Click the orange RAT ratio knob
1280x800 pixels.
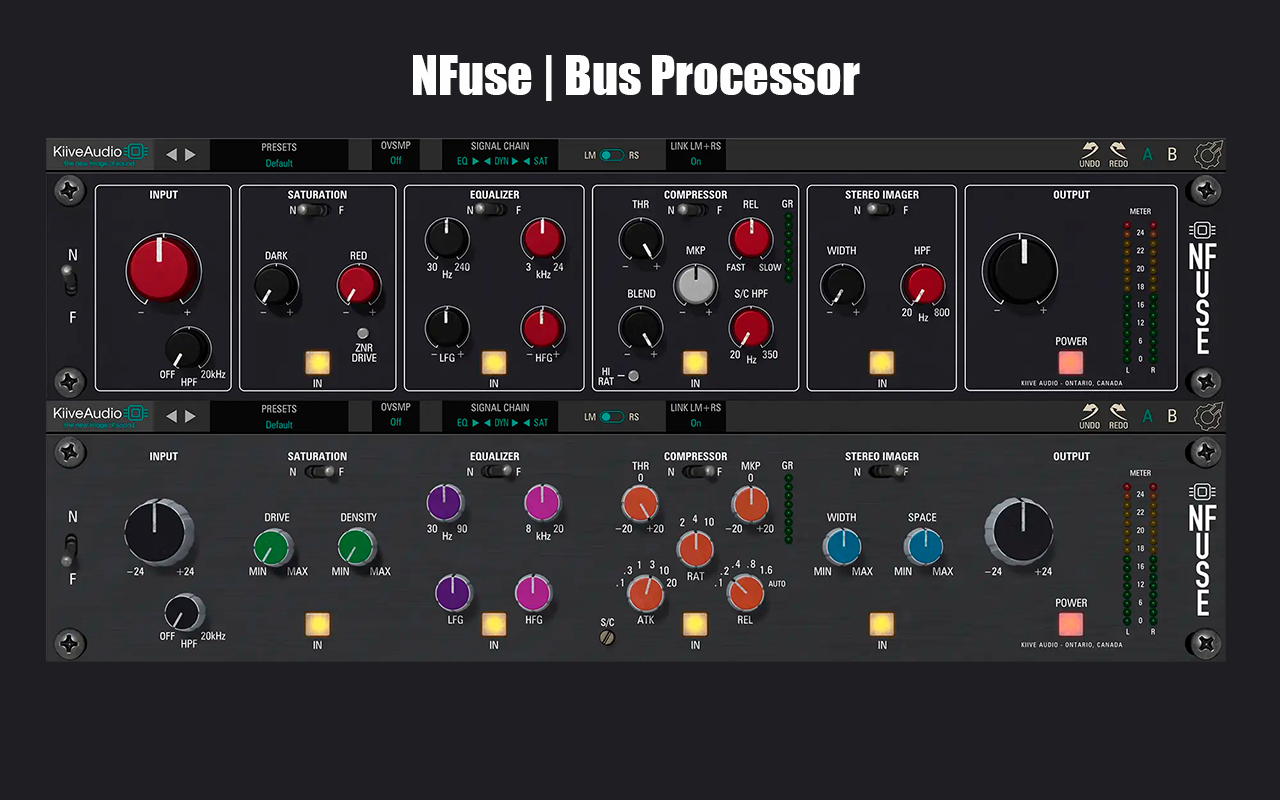click(695, 550)
